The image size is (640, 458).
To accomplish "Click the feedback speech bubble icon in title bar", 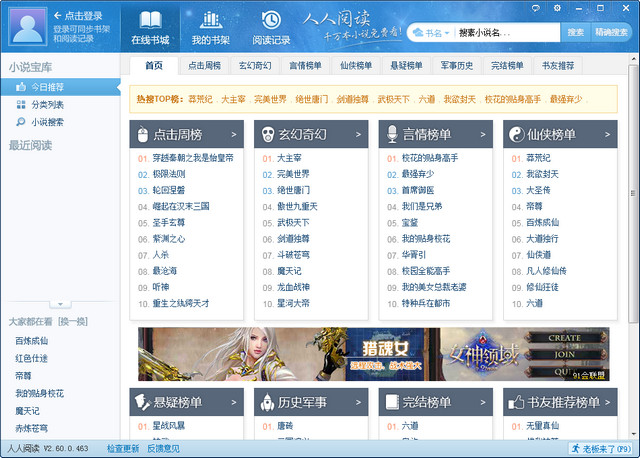I will [536, 8].
